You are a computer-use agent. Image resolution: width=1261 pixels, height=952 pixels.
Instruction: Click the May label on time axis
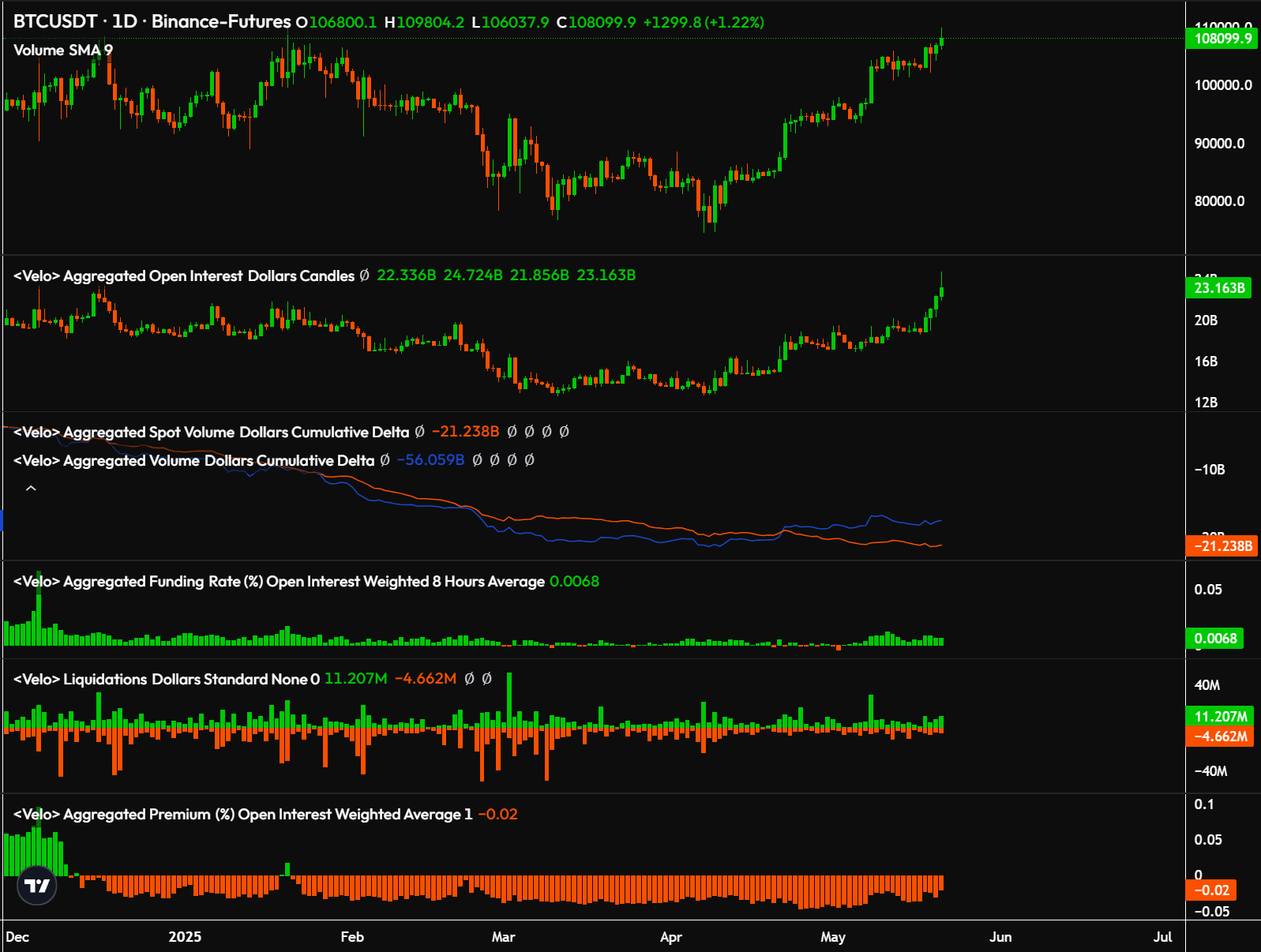click(833, 937)
